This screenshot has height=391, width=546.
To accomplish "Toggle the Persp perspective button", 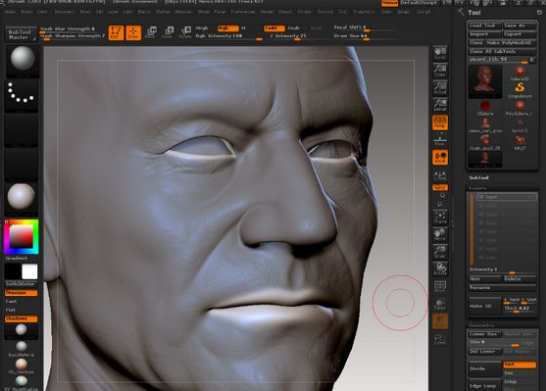I will point(440,122).
